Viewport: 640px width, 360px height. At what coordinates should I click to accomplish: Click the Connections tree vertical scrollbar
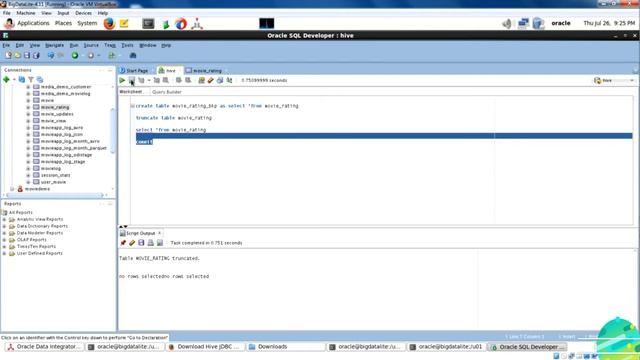click(113, 131)
